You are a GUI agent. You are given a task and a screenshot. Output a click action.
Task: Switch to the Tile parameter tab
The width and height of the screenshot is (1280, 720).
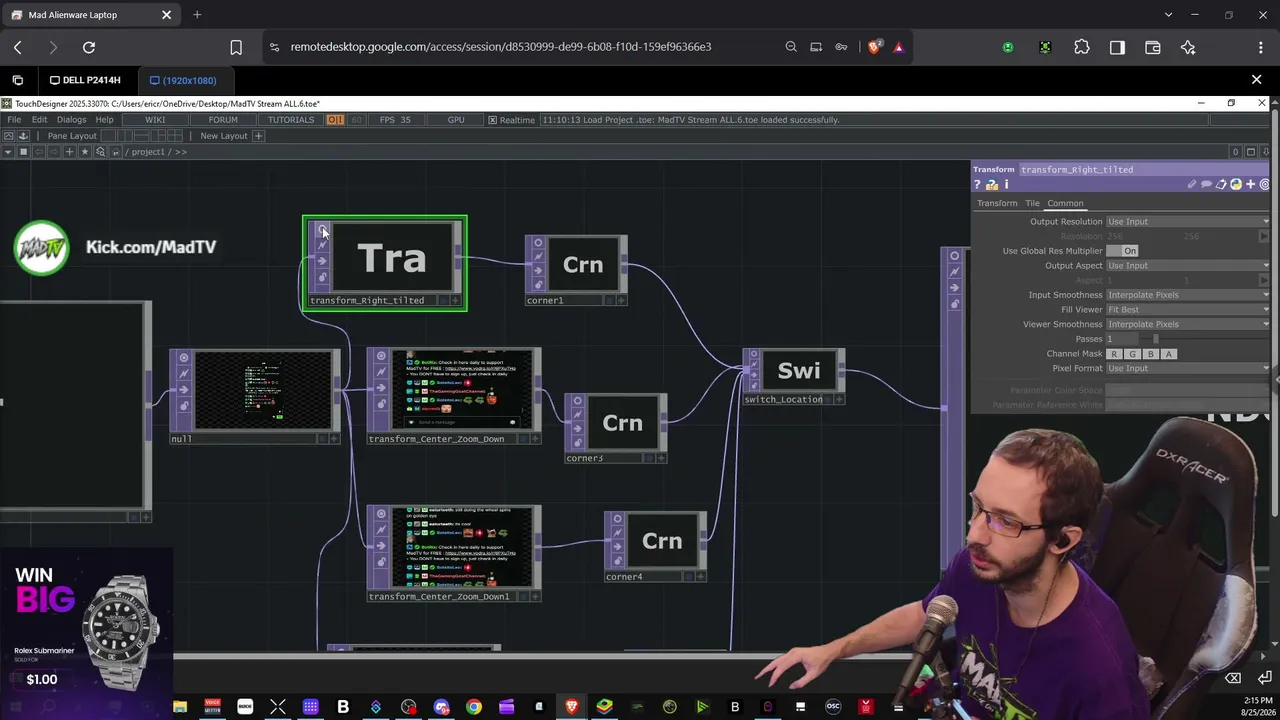tap(1032, 204)
